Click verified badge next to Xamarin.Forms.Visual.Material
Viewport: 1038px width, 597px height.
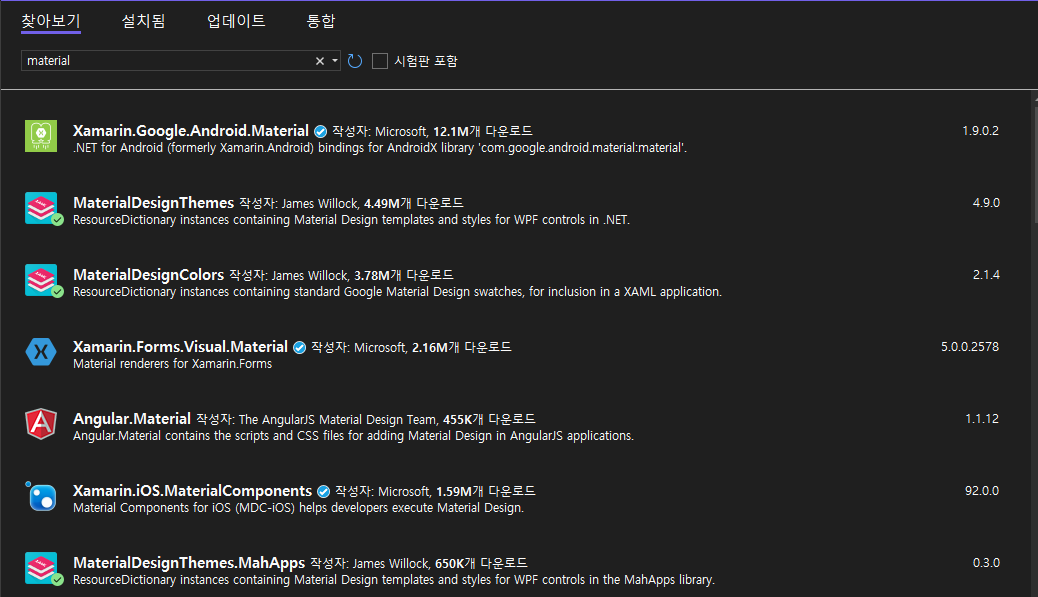tap(299, 347)
